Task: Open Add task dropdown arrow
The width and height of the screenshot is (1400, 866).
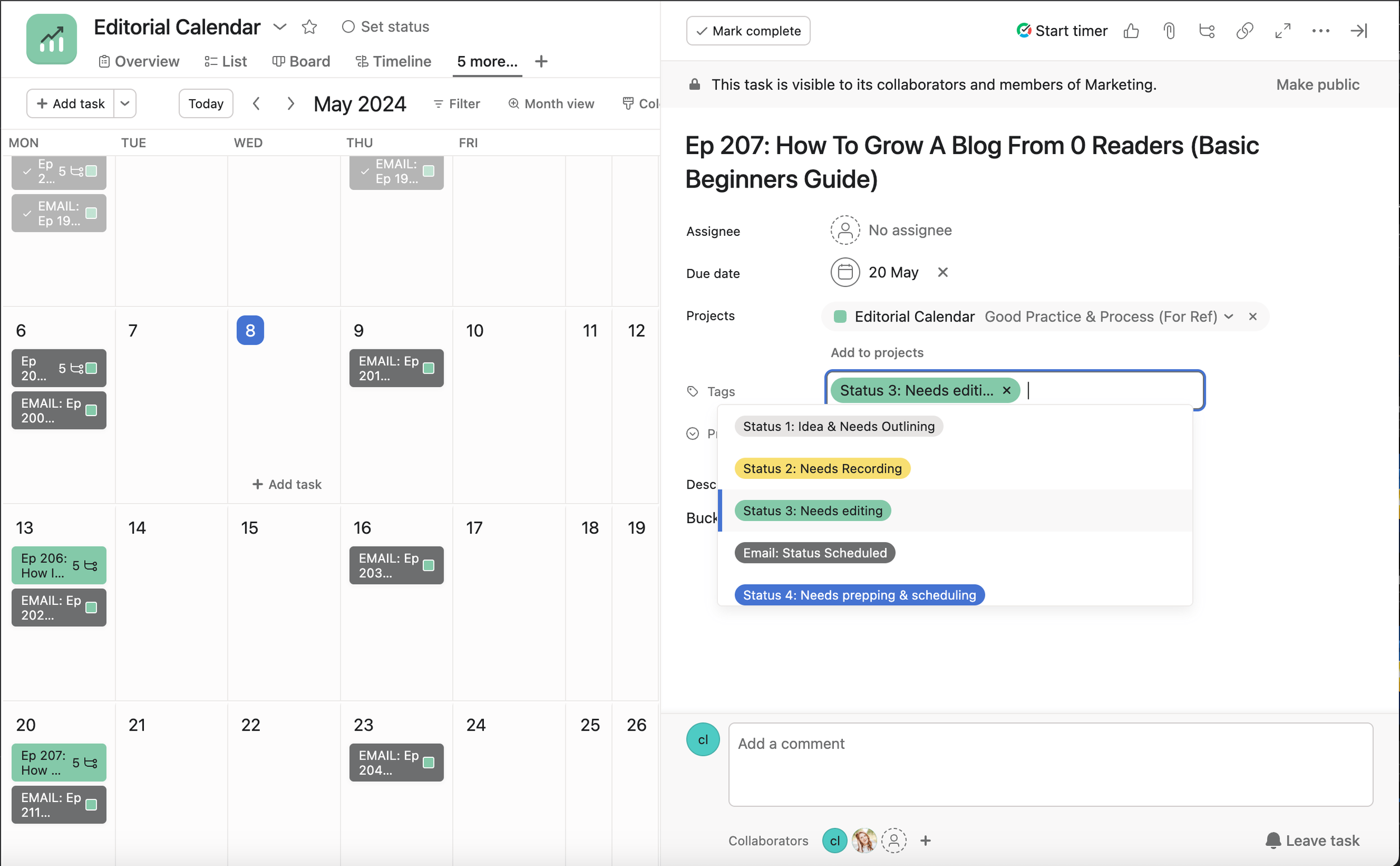Action: [125, 104]
